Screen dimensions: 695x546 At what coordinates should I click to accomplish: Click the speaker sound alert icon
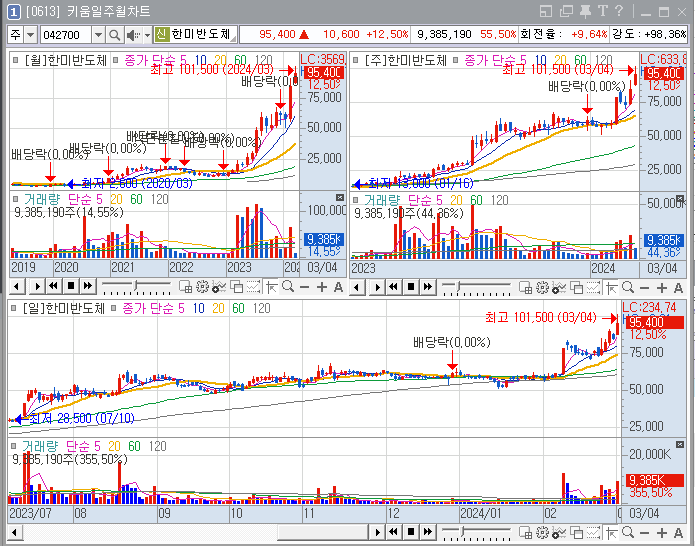click(133, 35)
